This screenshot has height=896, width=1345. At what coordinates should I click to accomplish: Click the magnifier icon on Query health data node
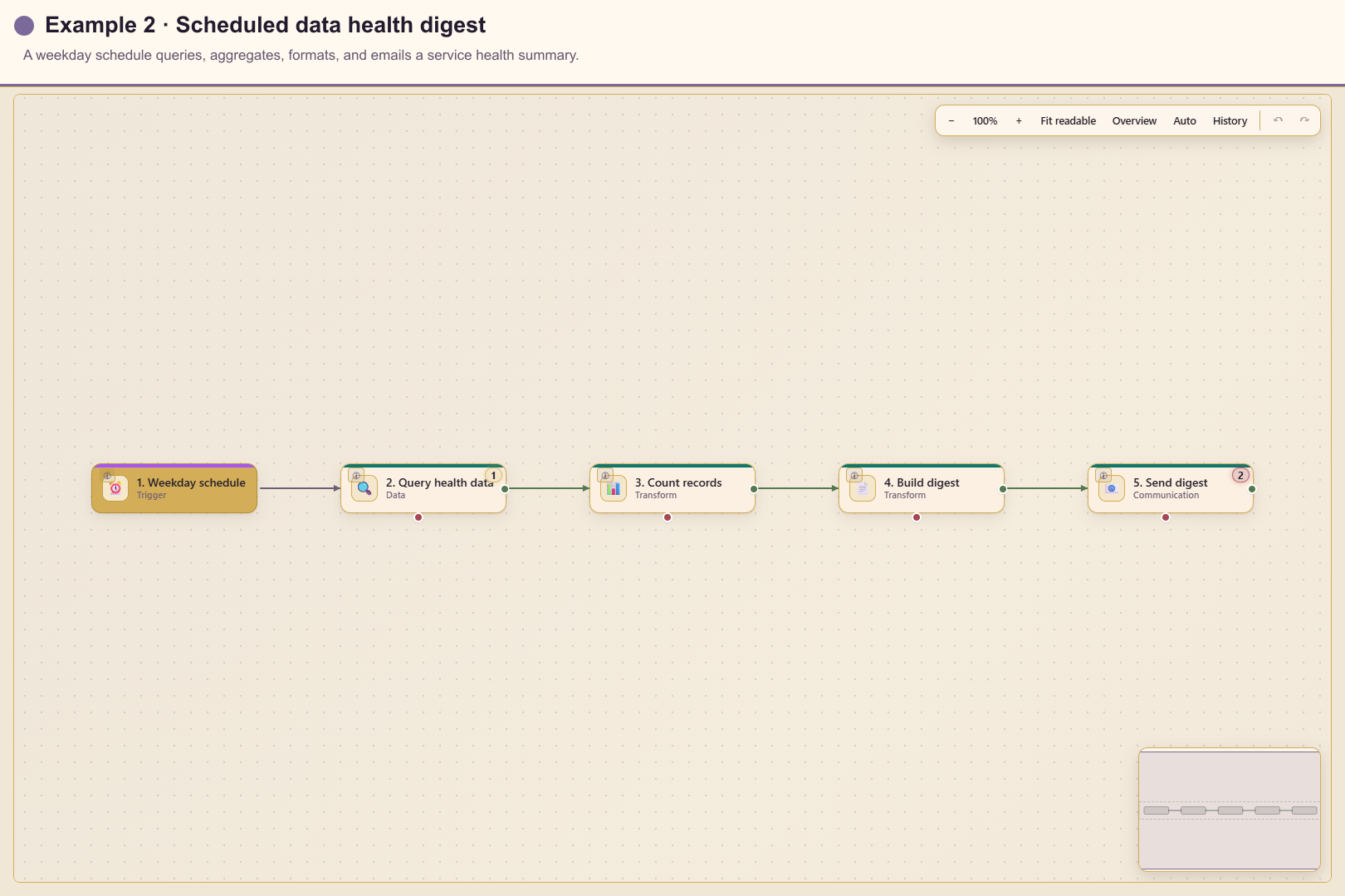pos(364,488)
